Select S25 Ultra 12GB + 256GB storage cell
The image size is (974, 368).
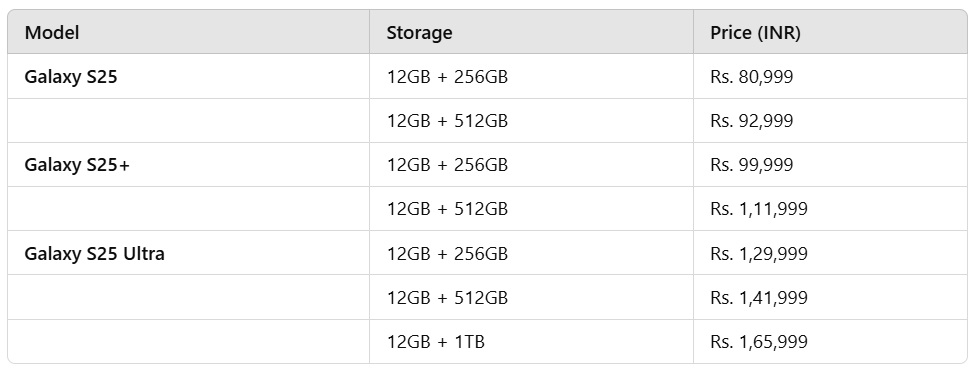click(531, 253)
